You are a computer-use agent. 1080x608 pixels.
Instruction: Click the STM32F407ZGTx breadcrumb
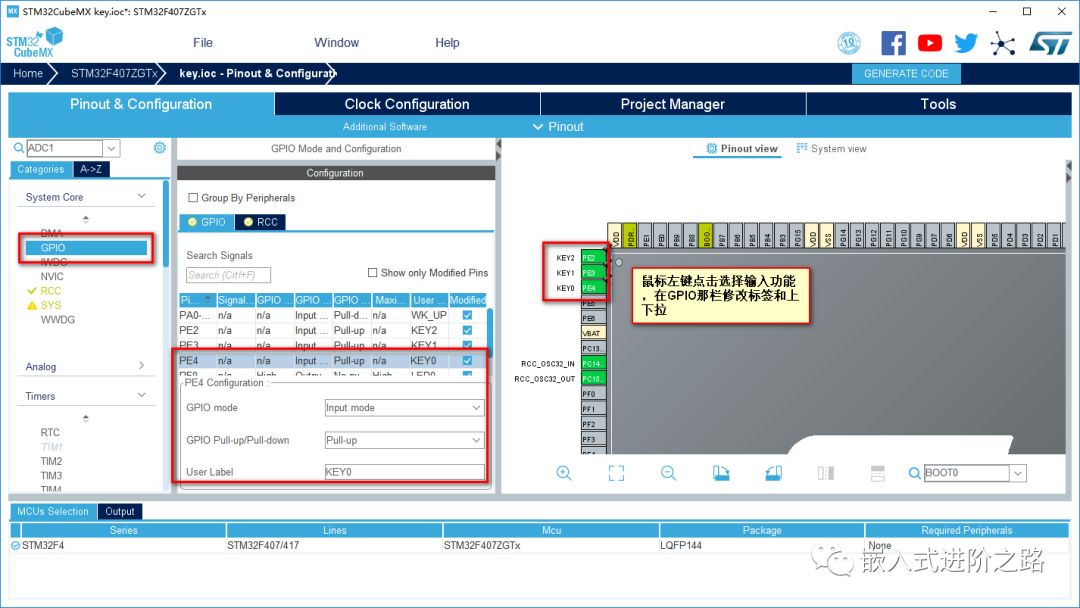point(114,74)
